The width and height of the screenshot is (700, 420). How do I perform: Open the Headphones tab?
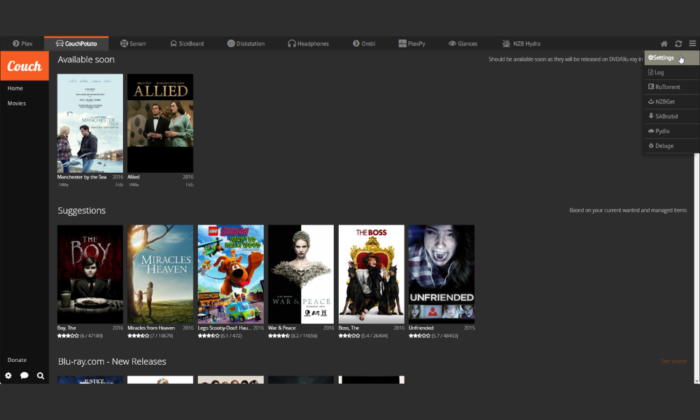coord(308,43)
